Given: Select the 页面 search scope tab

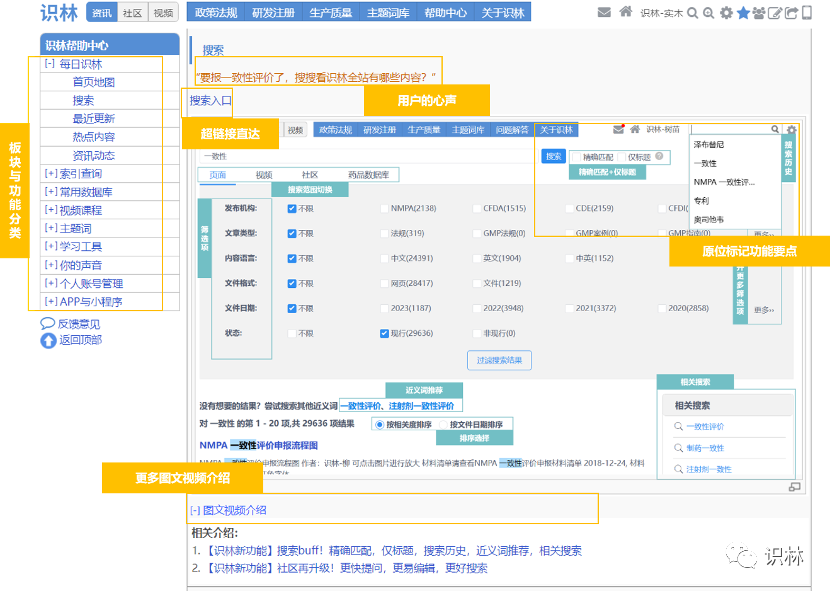Looking at the screenshot, I should tap(218, 175).
